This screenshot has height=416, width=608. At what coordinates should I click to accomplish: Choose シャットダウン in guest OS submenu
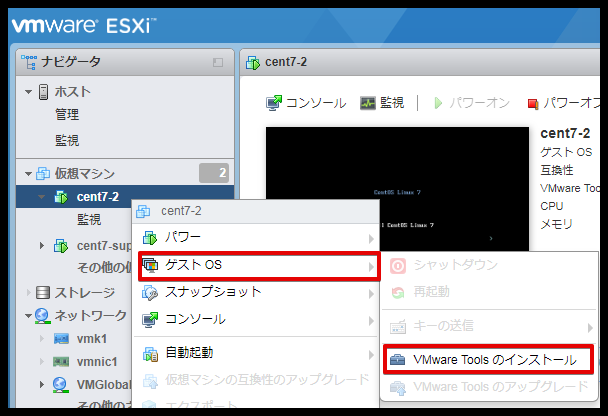click(x=489, y=266)
